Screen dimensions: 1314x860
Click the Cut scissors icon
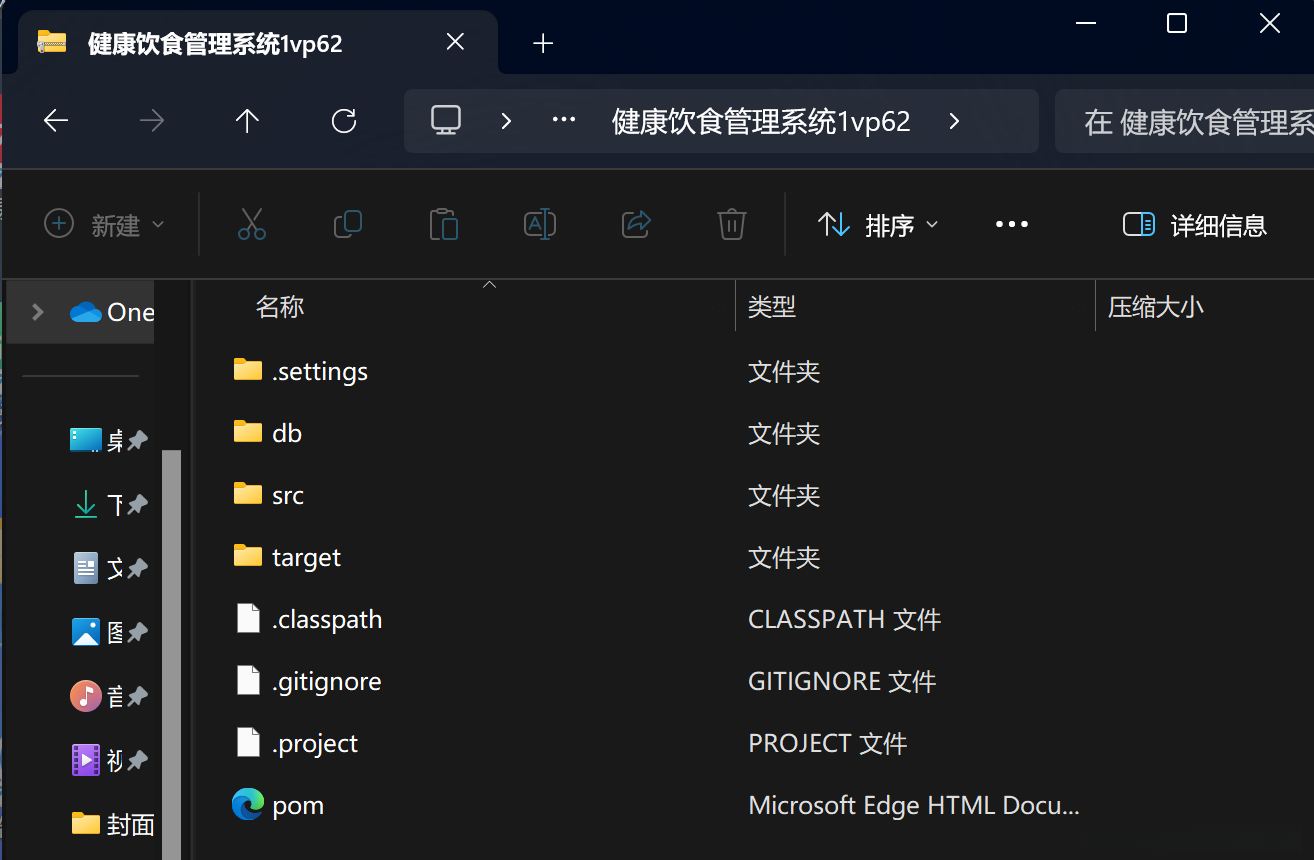click(252, 224)
